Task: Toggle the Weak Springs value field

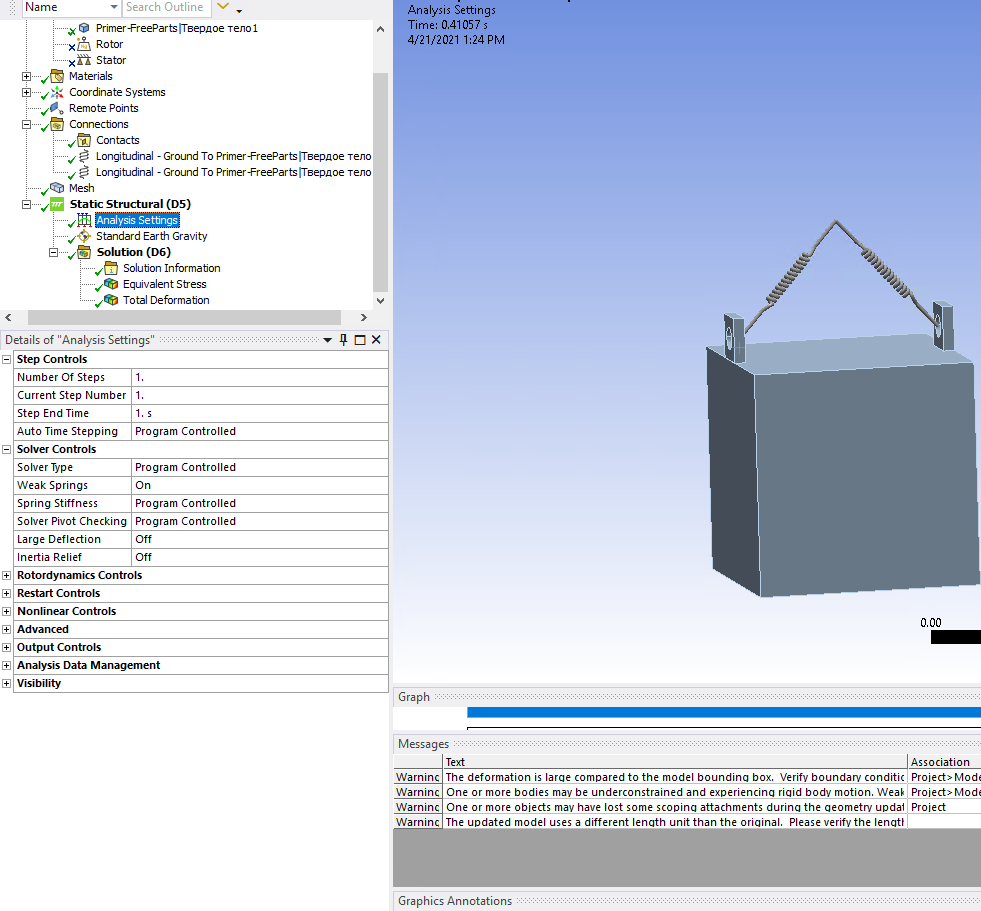Action: 259,485
